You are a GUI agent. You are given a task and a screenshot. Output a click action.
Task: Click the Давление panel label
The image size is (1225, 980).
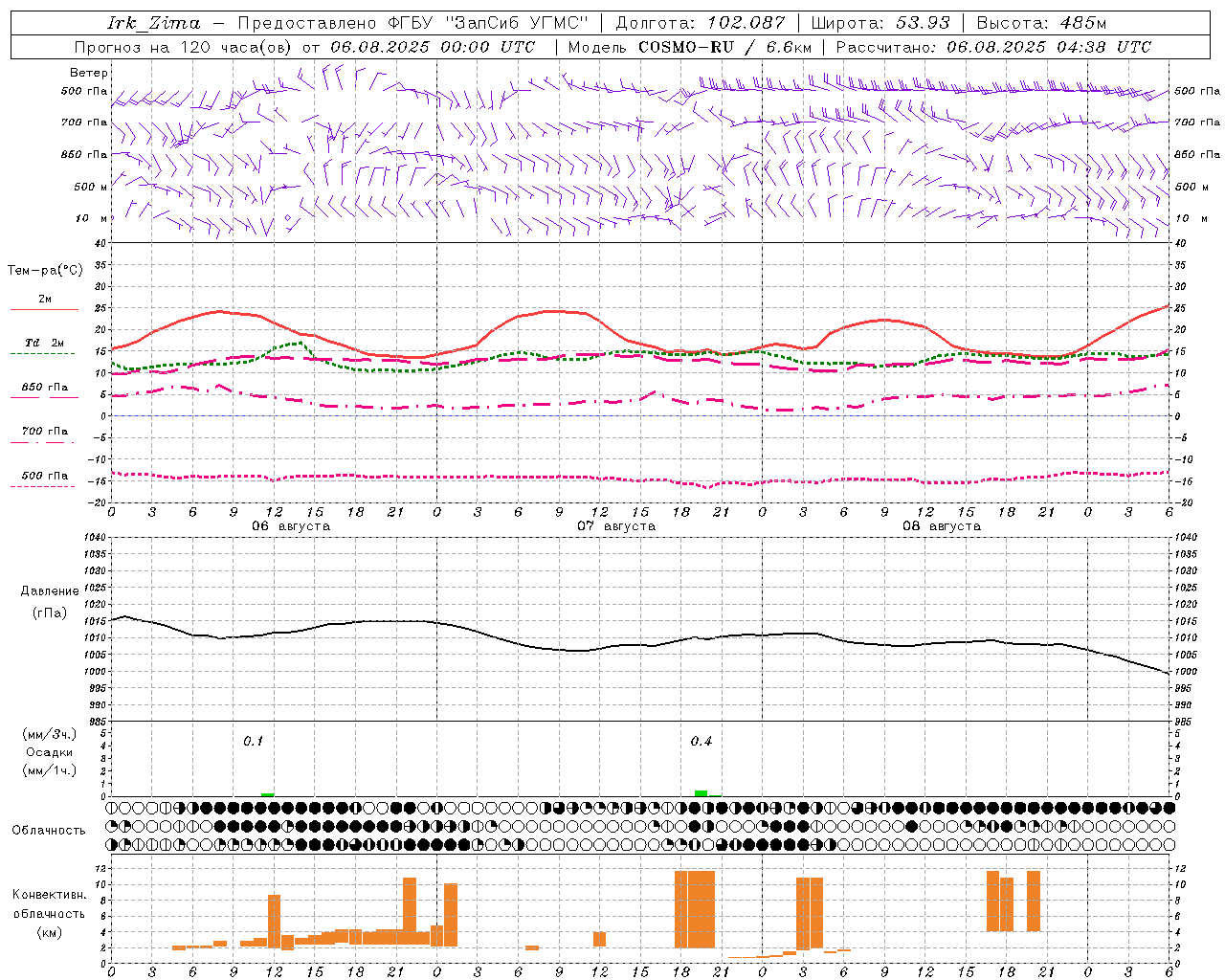point(50,591)
